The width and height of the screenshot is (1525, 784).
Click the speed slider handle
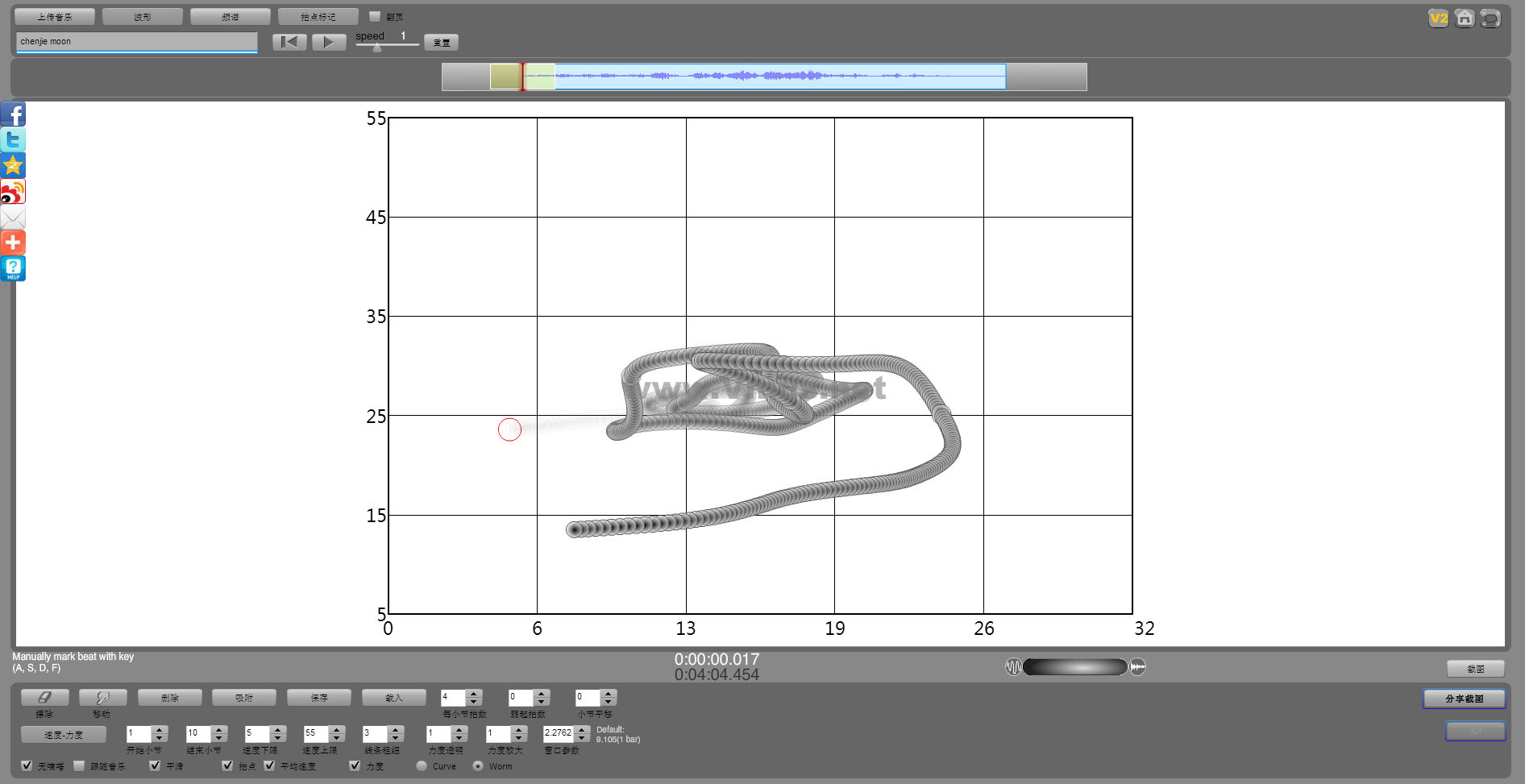376,48
